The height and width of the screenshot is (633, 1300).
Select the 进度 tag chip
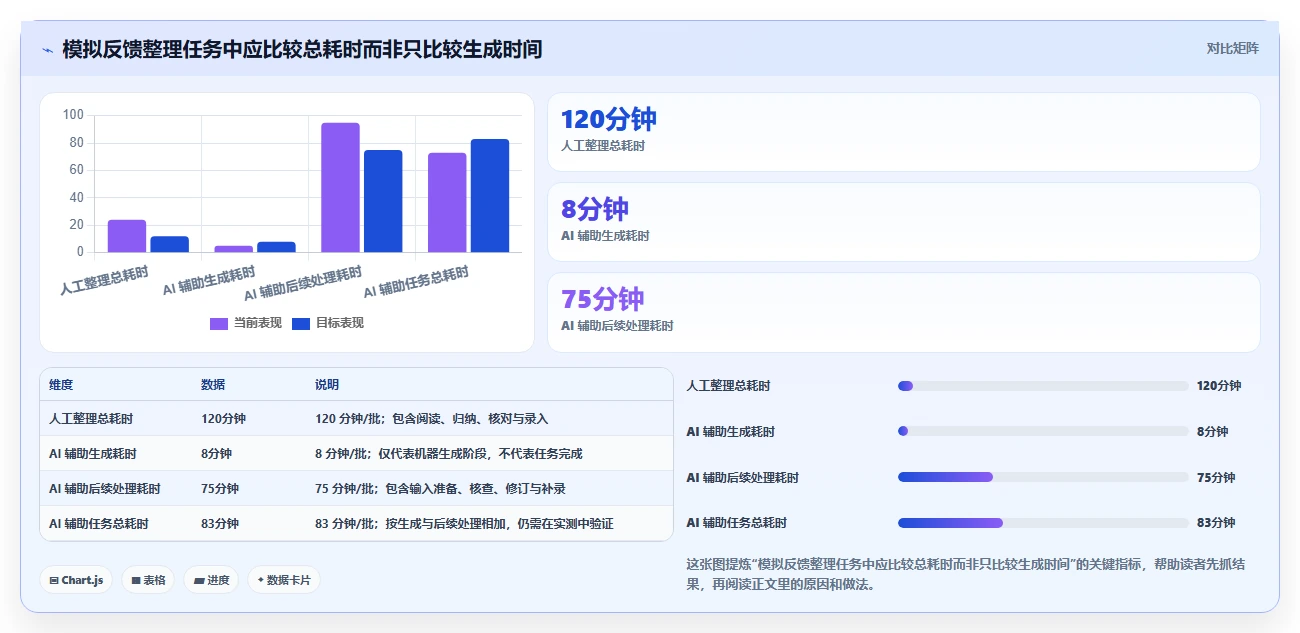pos(211,580)
